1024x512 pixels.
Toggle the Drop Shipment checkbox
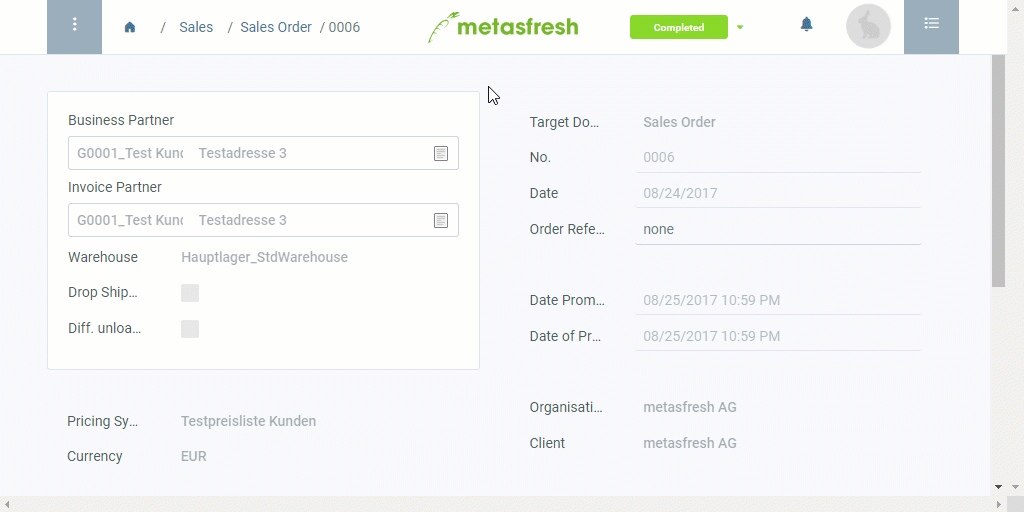pos(190,293)
